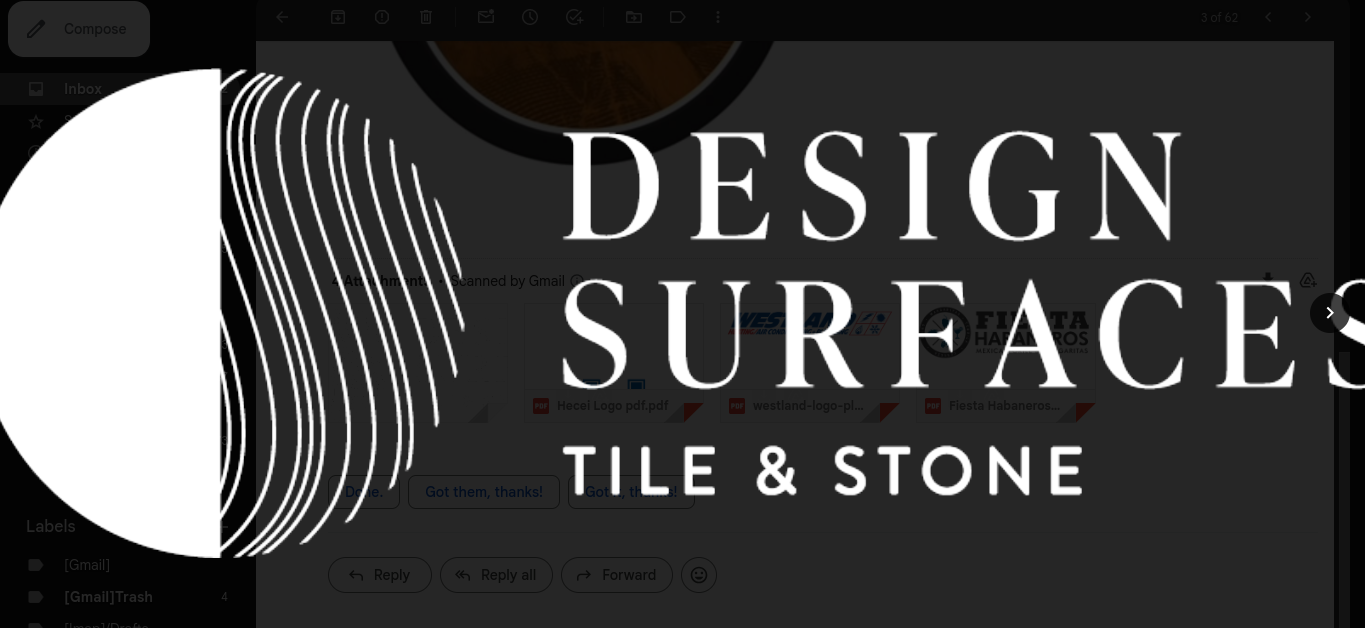Open the emoji reaction picker
Image resolution: width=1365 pixels, height=628 pixels.
pos(699,575)
